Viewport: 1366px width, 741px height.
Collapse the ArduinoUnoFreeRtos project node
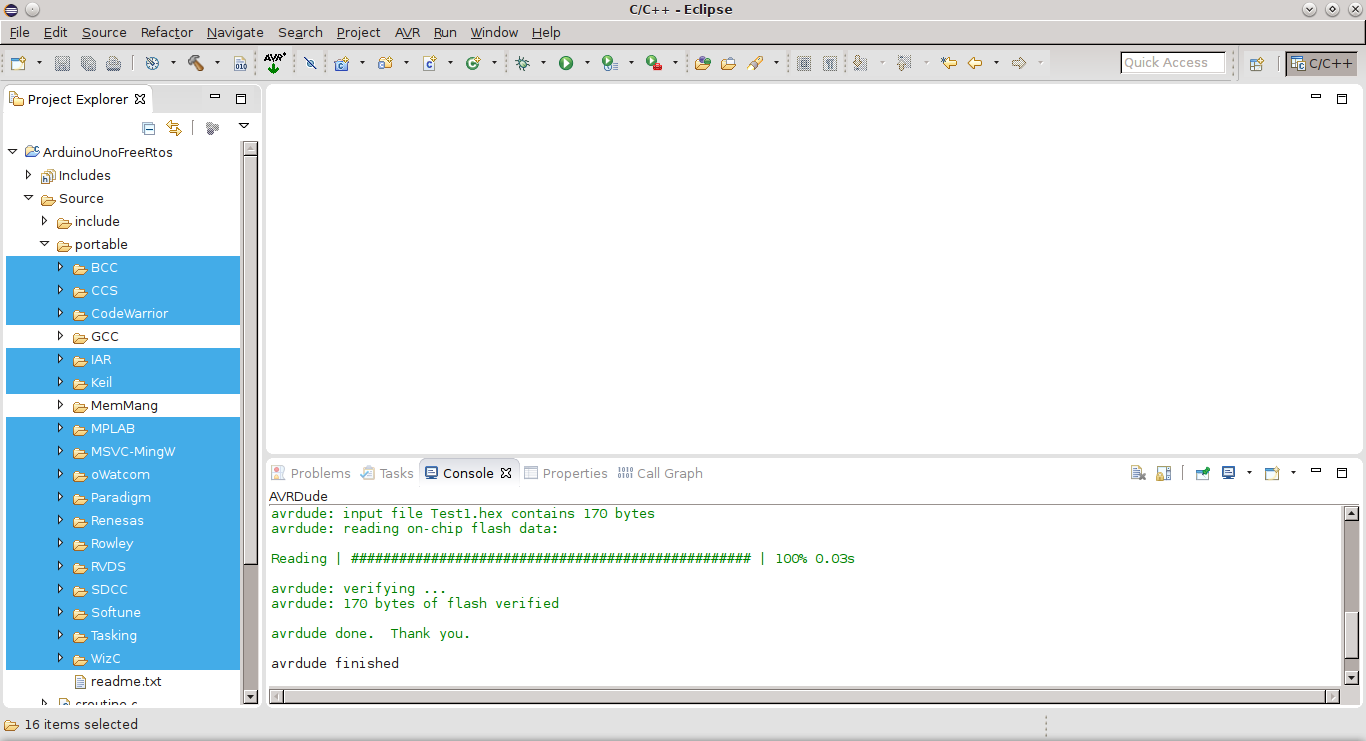tap(13, 152)
